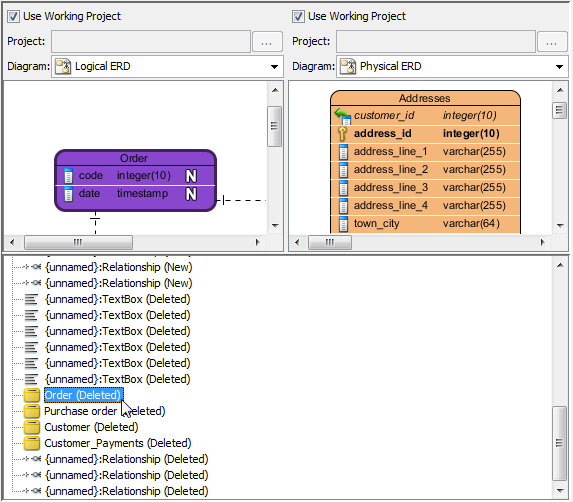Click the Order (Deleted) entity icon

(x=32, y=395)
